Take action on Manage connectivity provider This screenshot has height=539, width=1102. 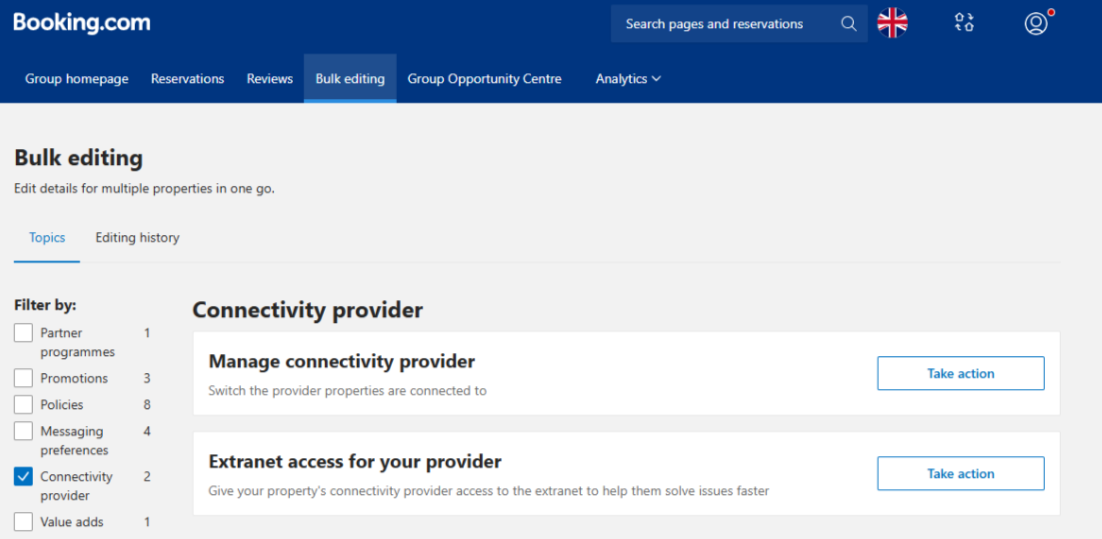961,373
